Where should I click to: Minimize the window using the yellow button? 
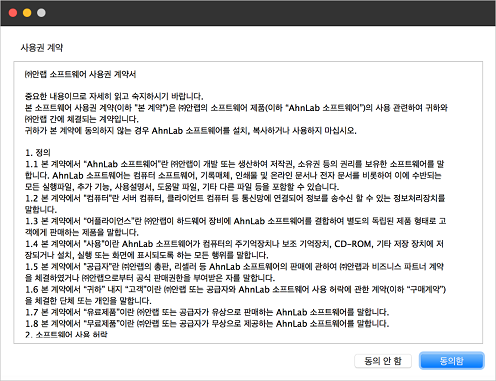pos(27,13)
